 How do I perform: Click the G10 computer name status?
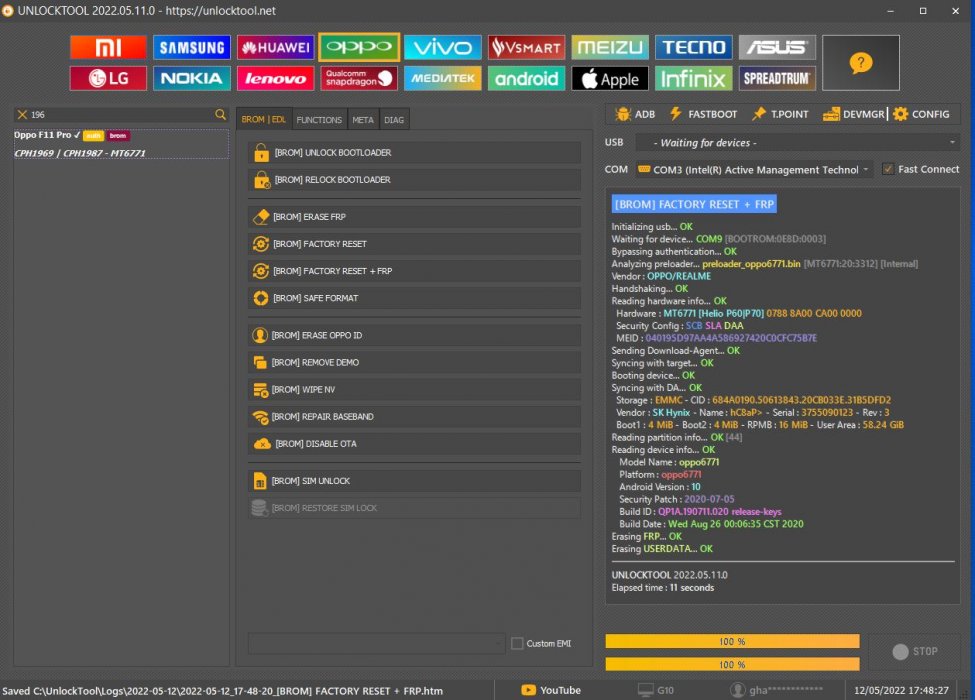click(656, 690)
